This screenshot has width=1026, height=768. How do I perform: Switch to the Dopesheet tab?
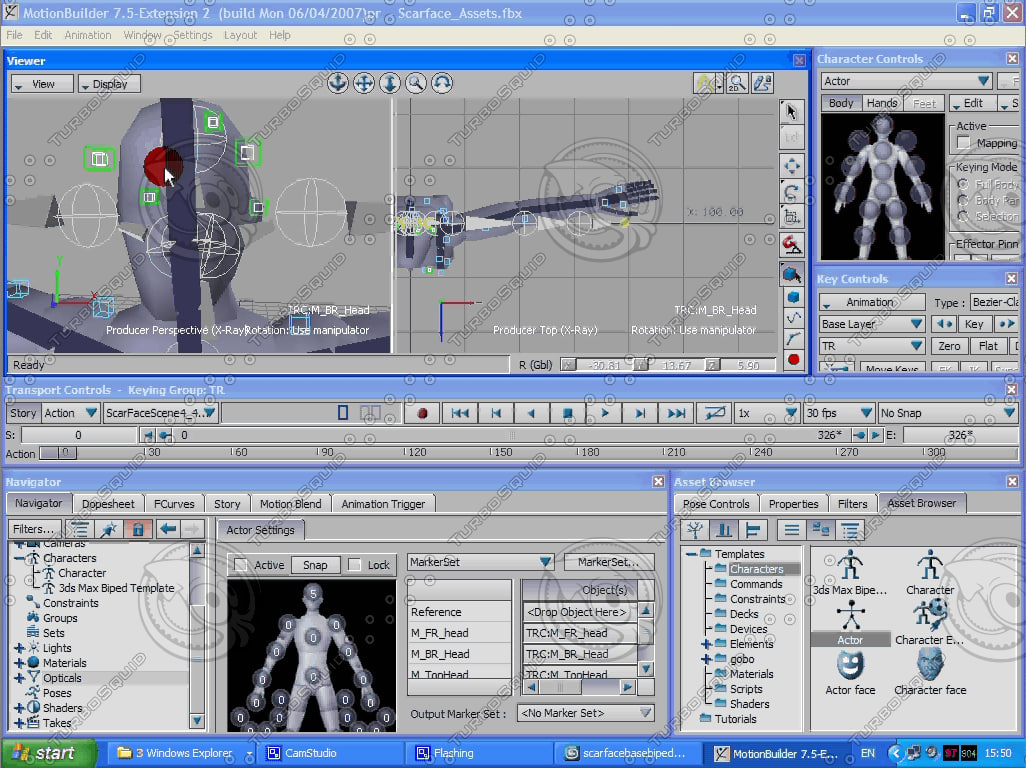[x=108, y=504]
